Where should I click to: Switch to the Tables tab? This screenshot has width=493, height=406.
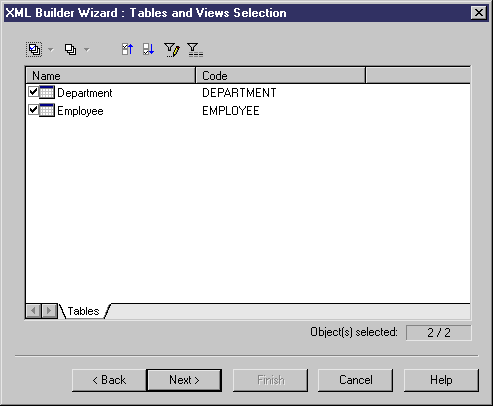(x=83, y=311)
